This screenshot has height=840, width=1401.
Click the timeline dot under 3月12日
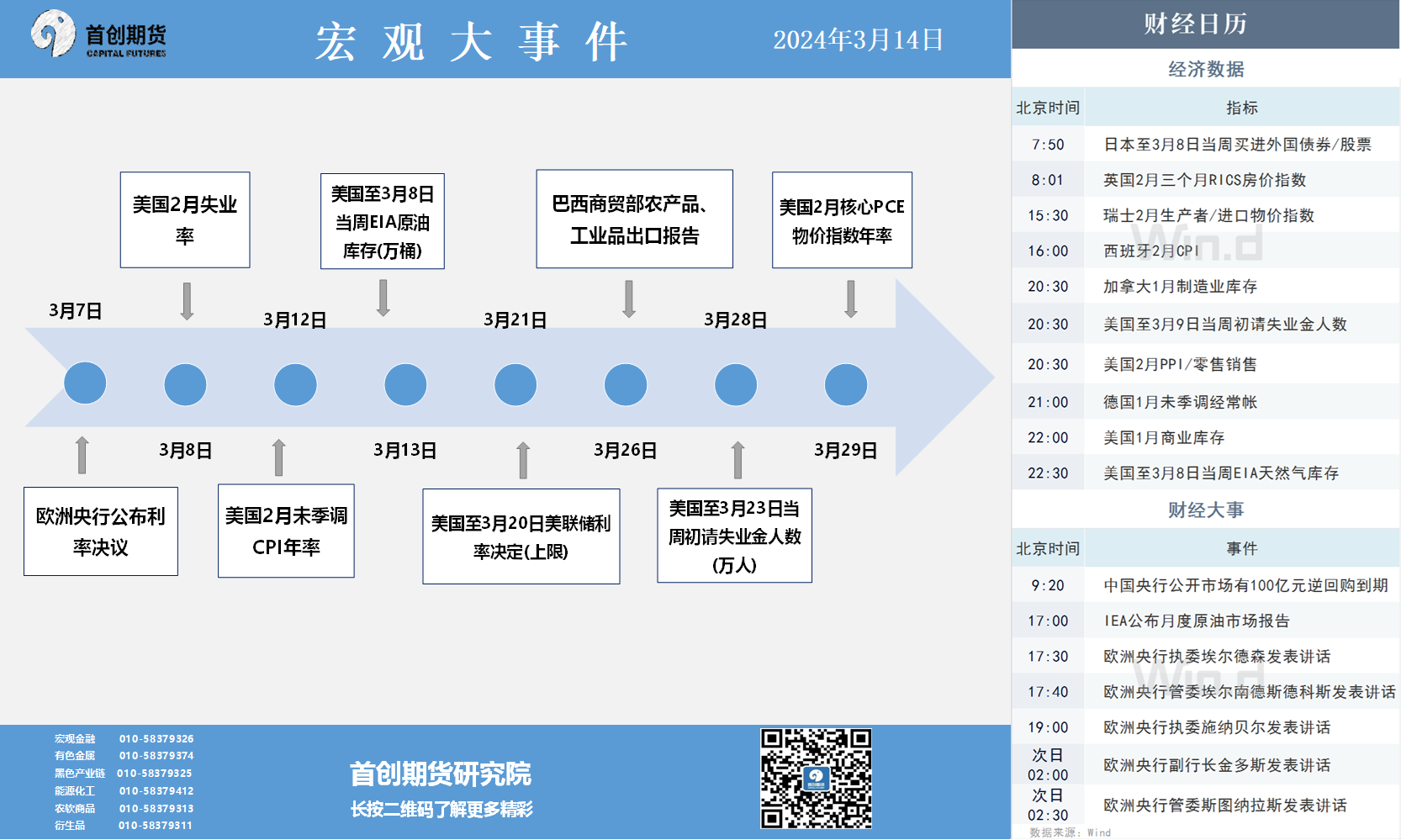tap(295, 384)
